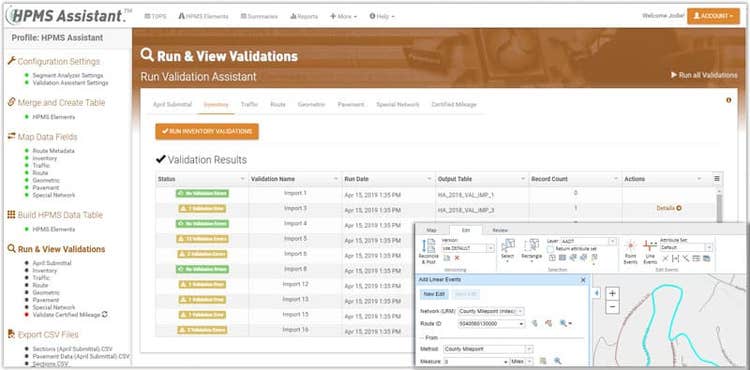The width and height of the screenshot is (750, 370).
Task: Open the Version dropdown
Action: pyautogui.click(x=490, y=248)
